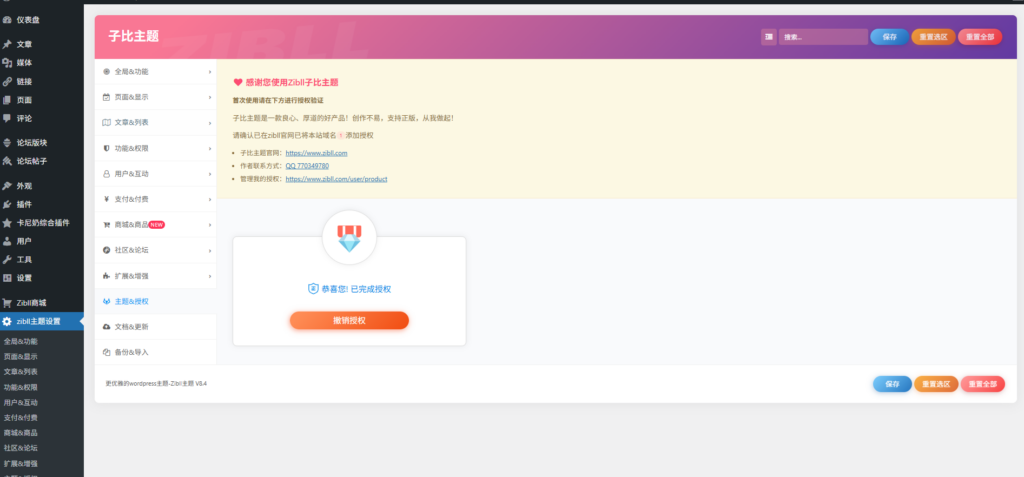This screenshot has height=477, width=1024.
Task: Click the top 保存 save button
Action: click(x=889, y=37)
